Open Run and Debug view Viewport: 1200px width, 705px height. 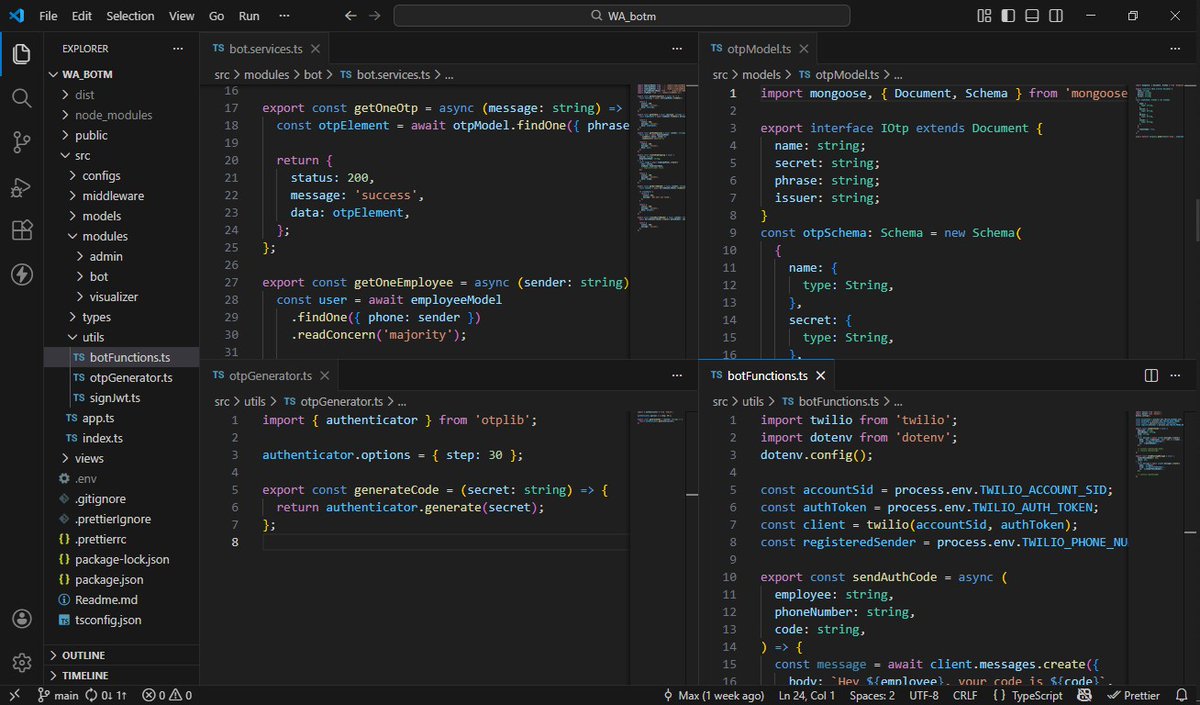21,186
